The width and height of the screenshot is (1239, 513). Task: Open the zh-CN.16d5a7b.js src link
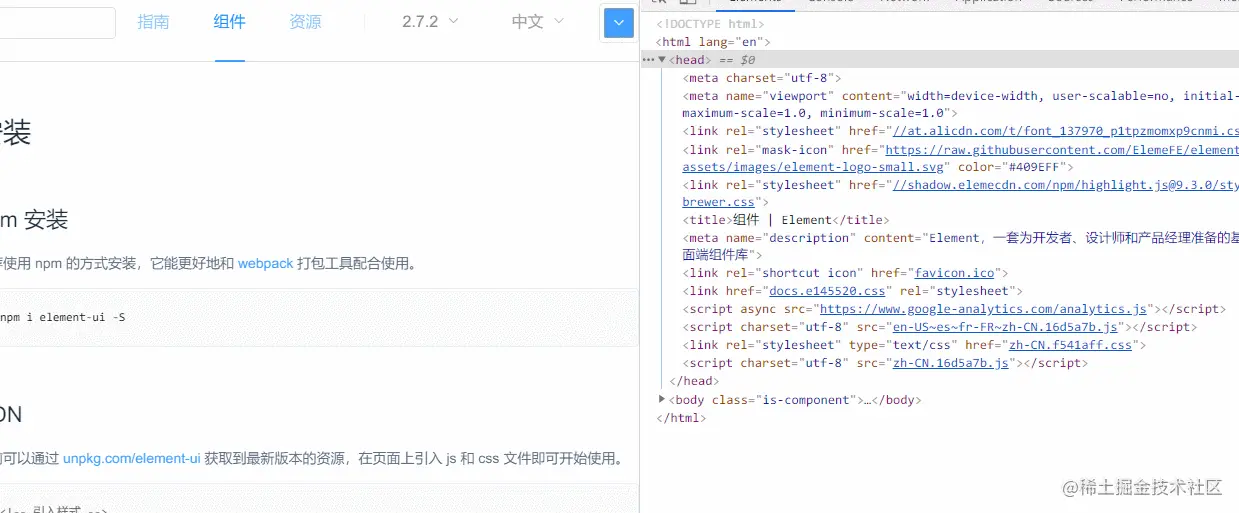[x=950, y=363]
